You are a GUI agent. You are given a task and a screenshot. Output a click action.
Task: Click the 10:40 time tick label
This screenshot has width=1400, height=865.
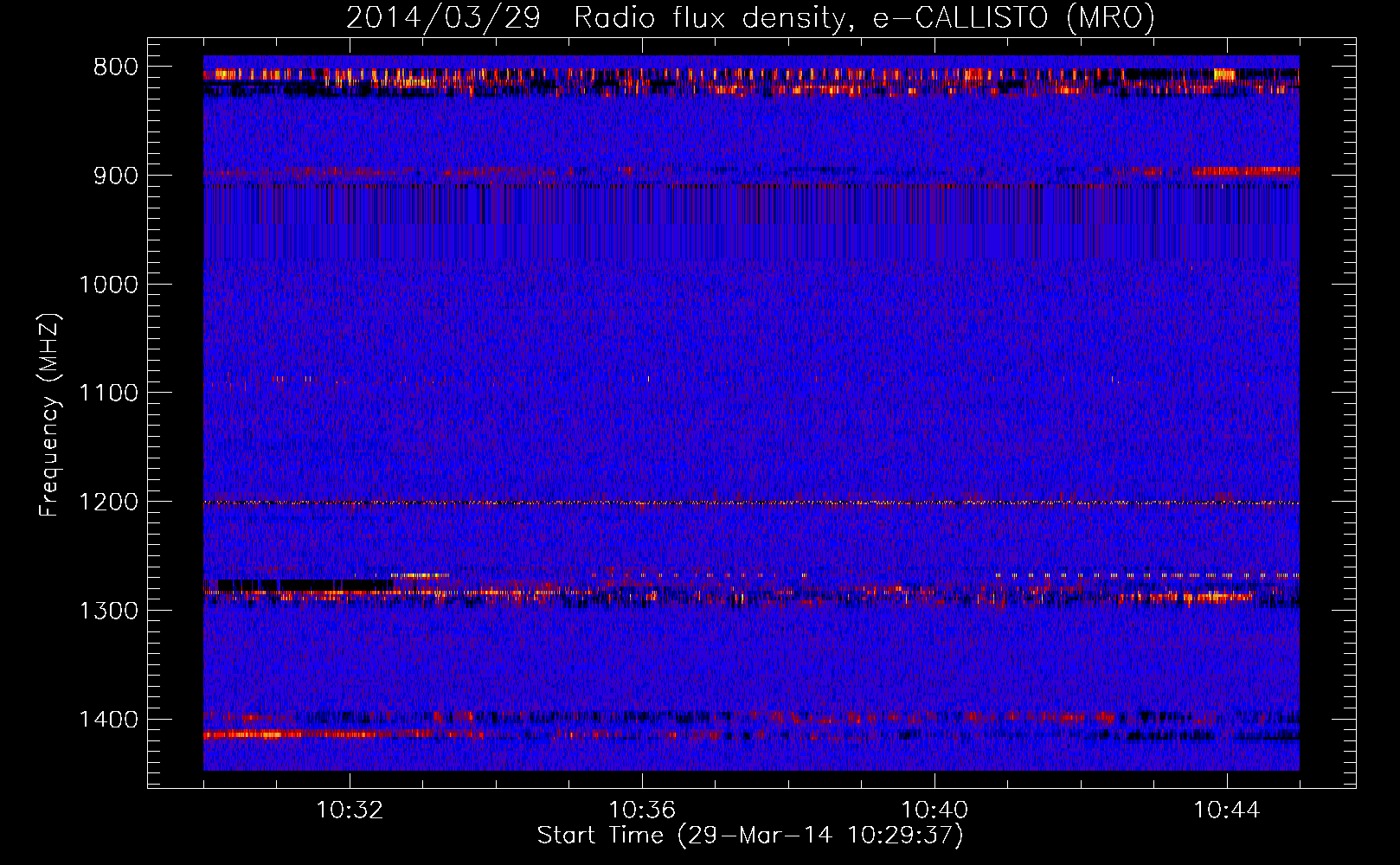click(934, 811)
